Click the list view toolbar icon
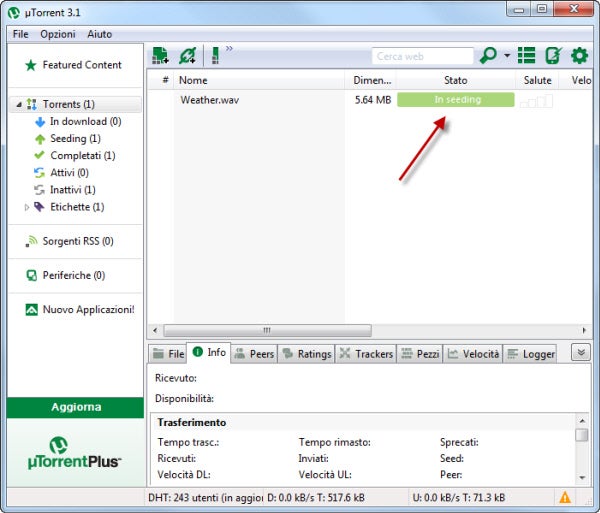The height and width of the screenshot is (513, 600). point(526,56)
